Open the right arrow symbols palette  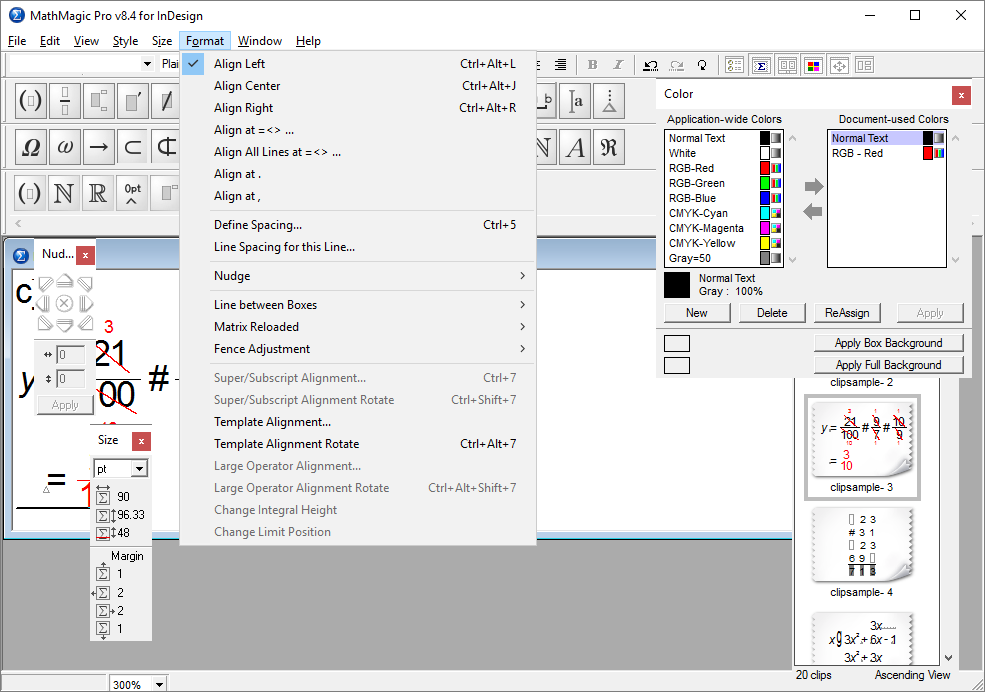[99, 147]
